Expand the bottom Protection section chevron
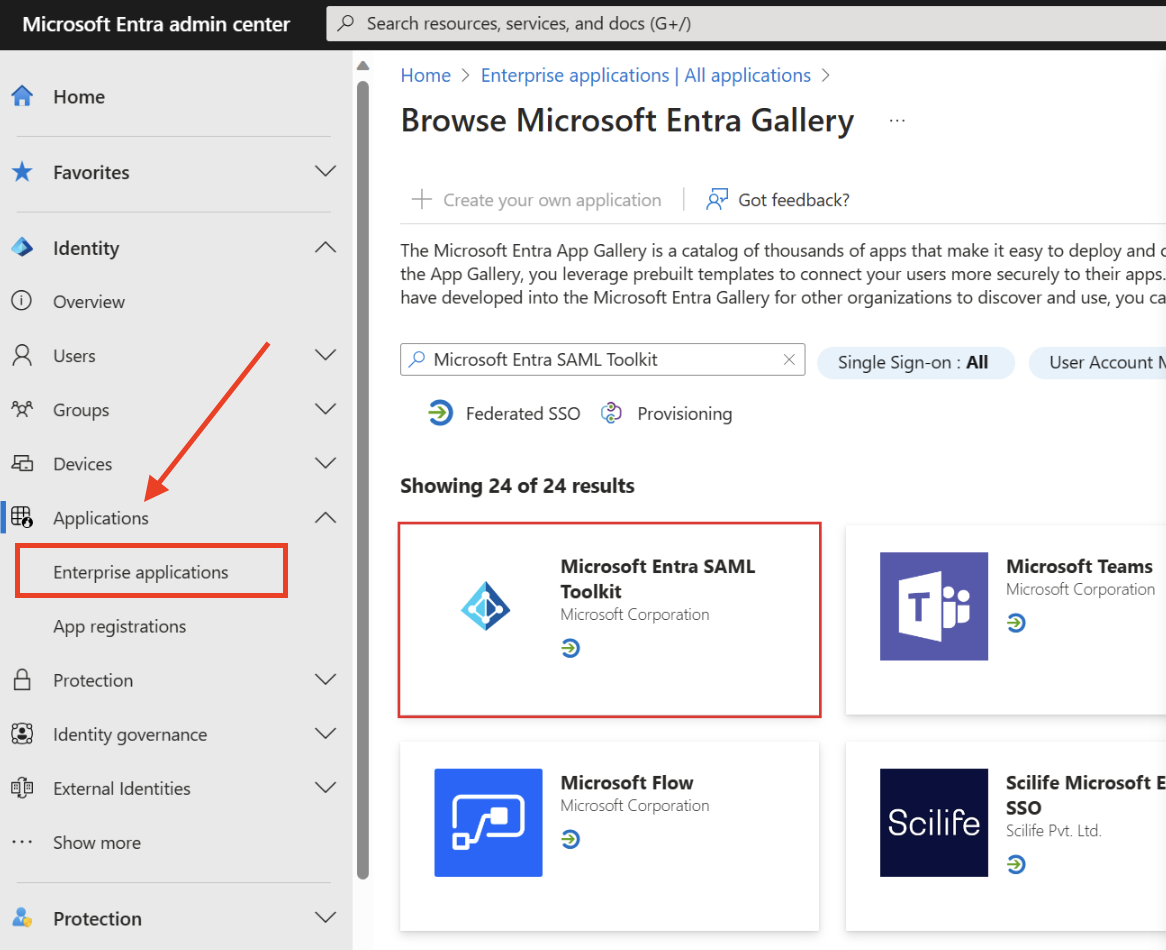1166x950 pixels. [325, 917]
